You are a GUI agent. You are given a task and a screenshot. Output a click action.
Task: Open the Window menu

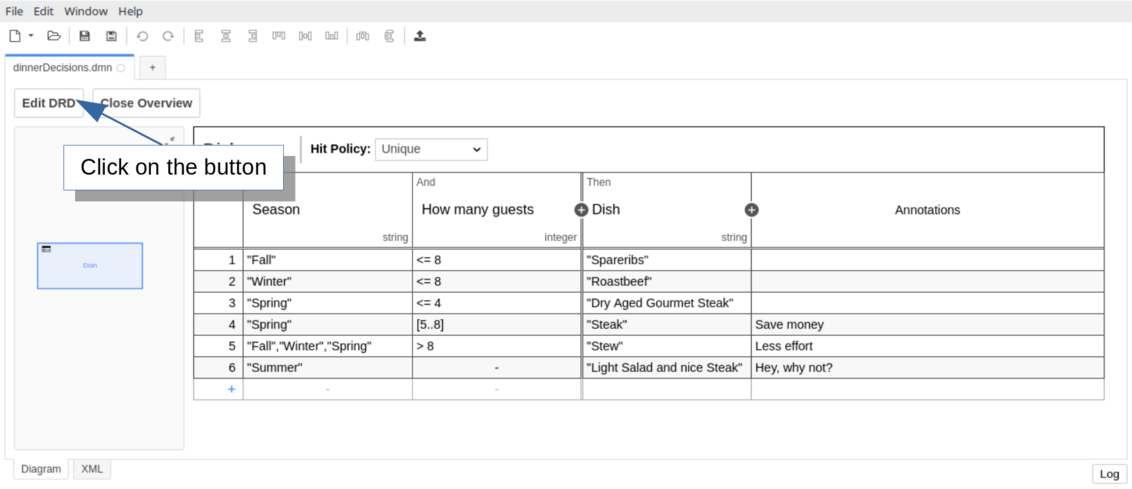point(86,11)
